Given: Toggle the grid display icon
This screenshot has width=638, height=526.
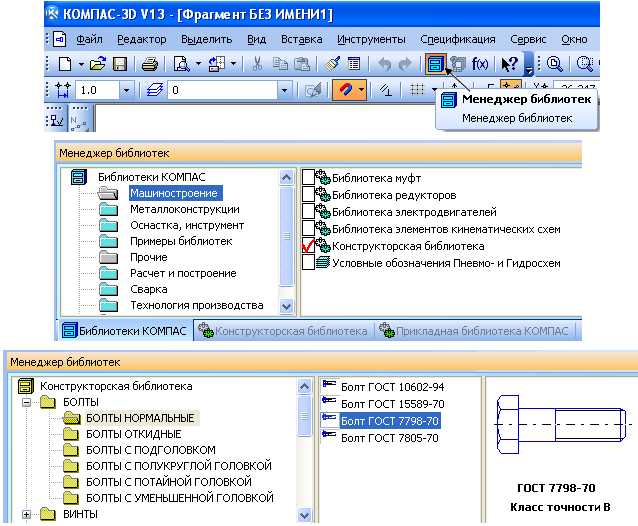Looking at the screenshot, I should click(x=417, y=89).
